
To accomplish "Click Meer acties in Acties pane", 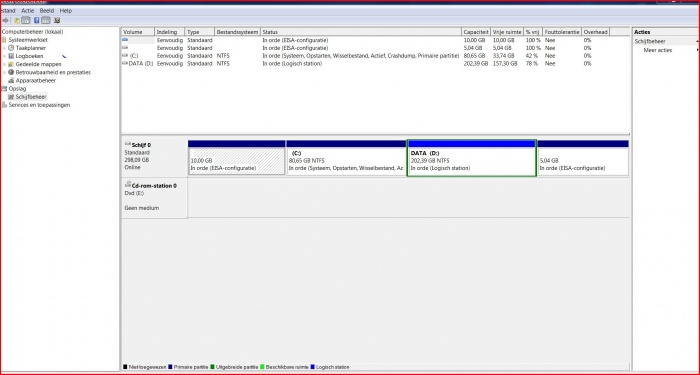I will (x=658, y=50).
